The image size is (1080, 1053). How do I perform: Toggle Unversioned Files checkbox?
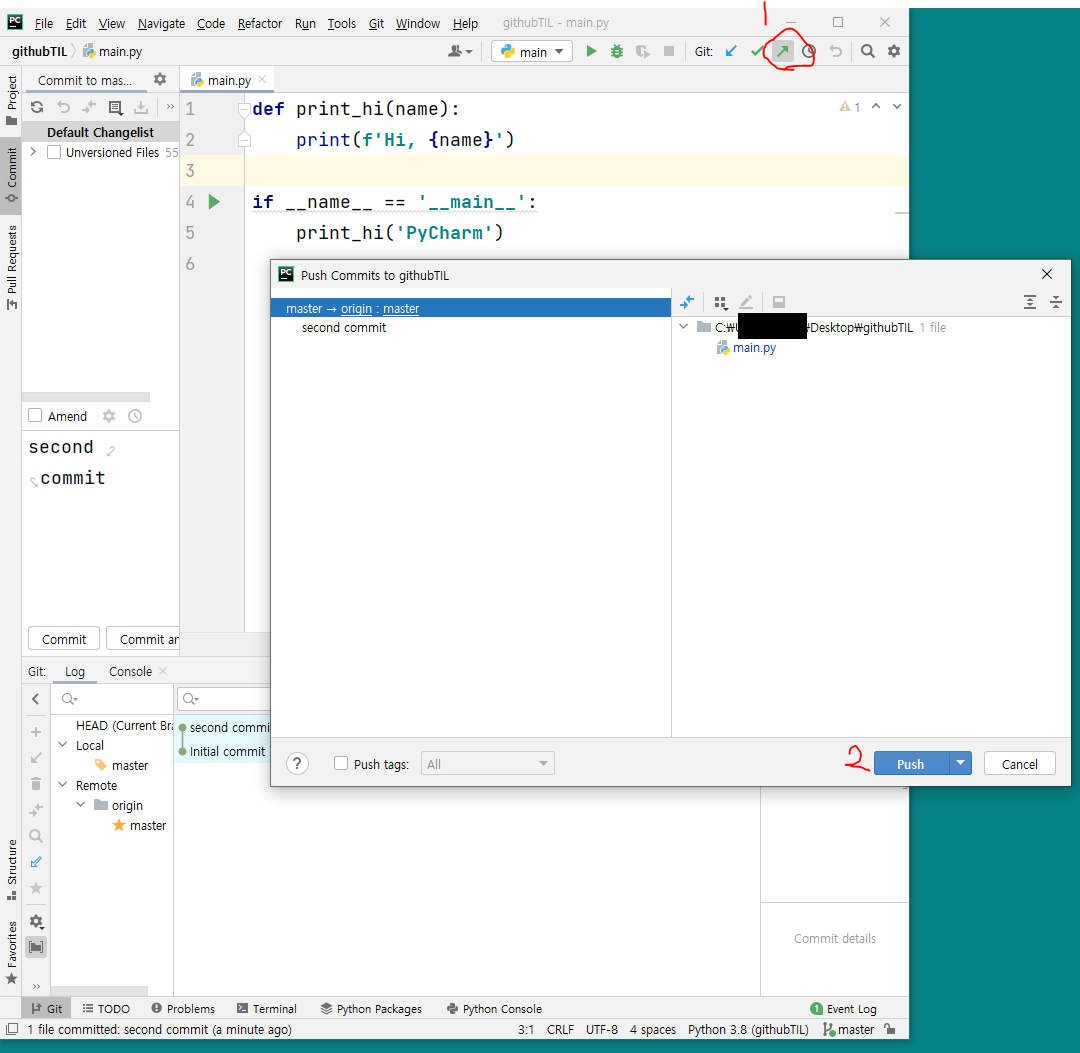[x=54, y=152]
